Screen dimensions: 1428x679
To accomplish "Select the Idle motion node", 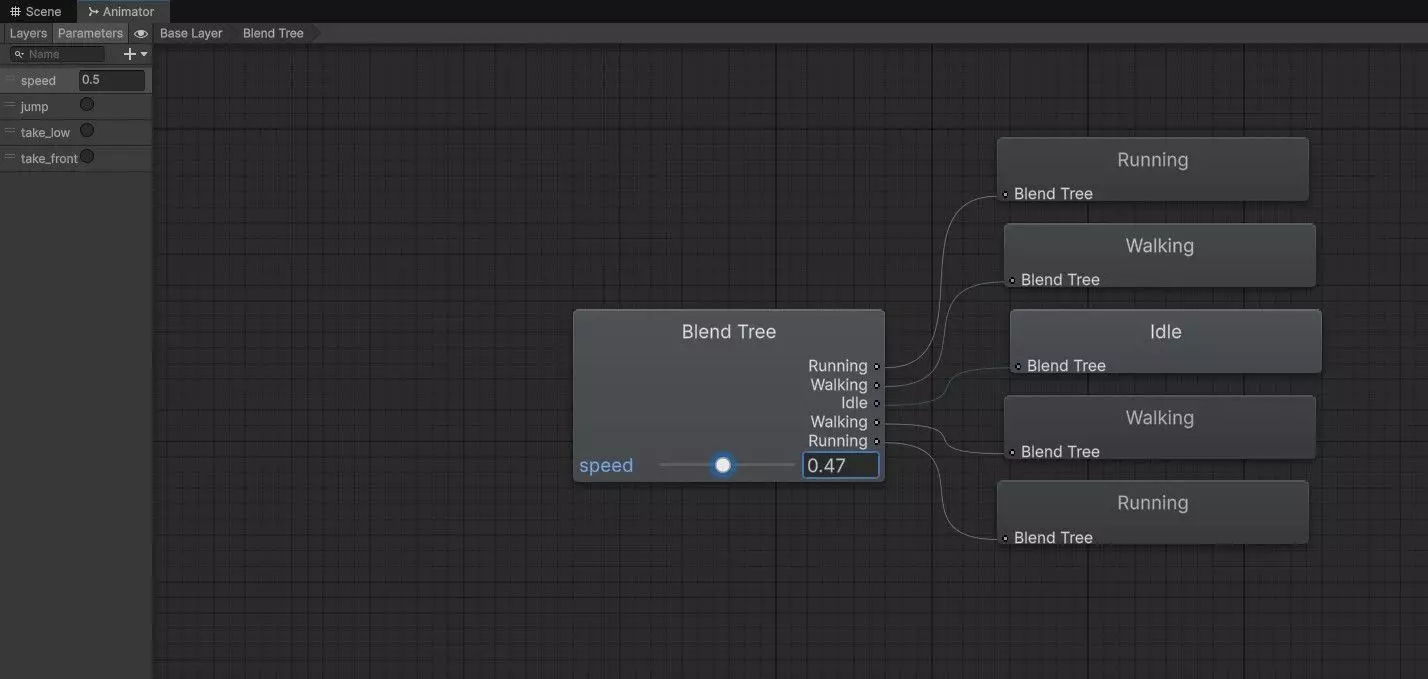I will coord(1165,341).
